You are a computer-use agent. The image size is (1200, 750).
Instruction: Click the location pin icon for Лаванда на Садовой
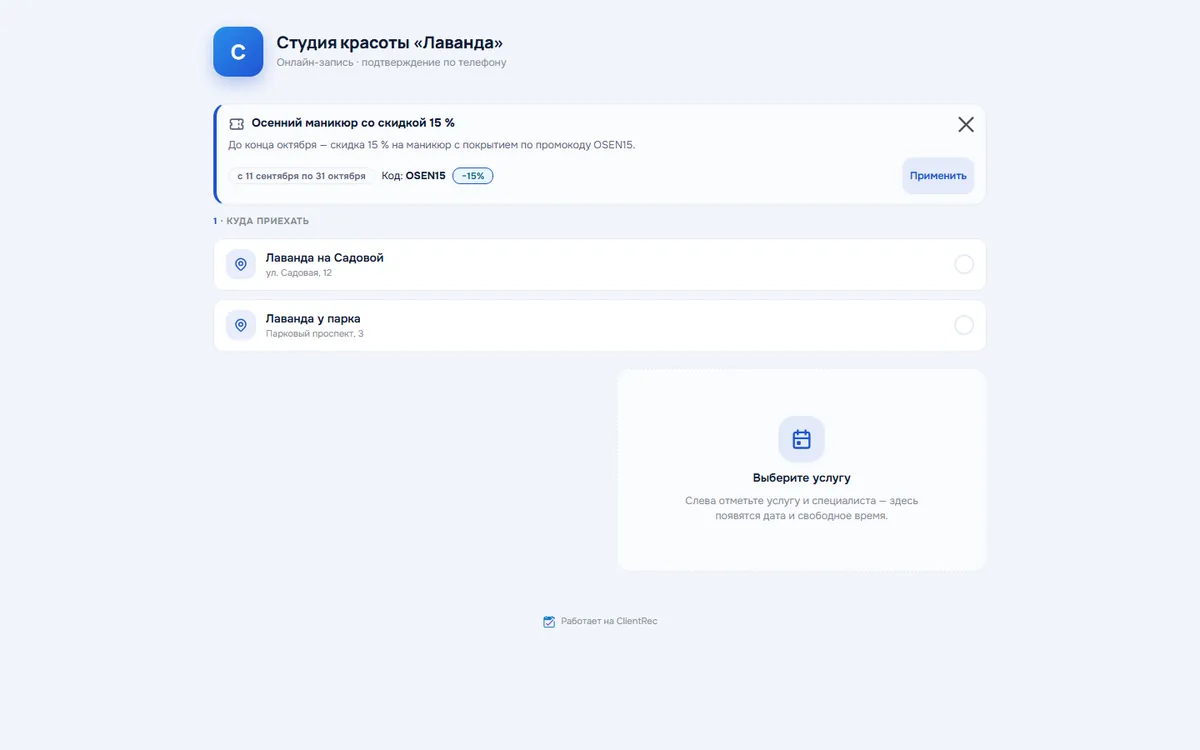(x=241, y=265)
